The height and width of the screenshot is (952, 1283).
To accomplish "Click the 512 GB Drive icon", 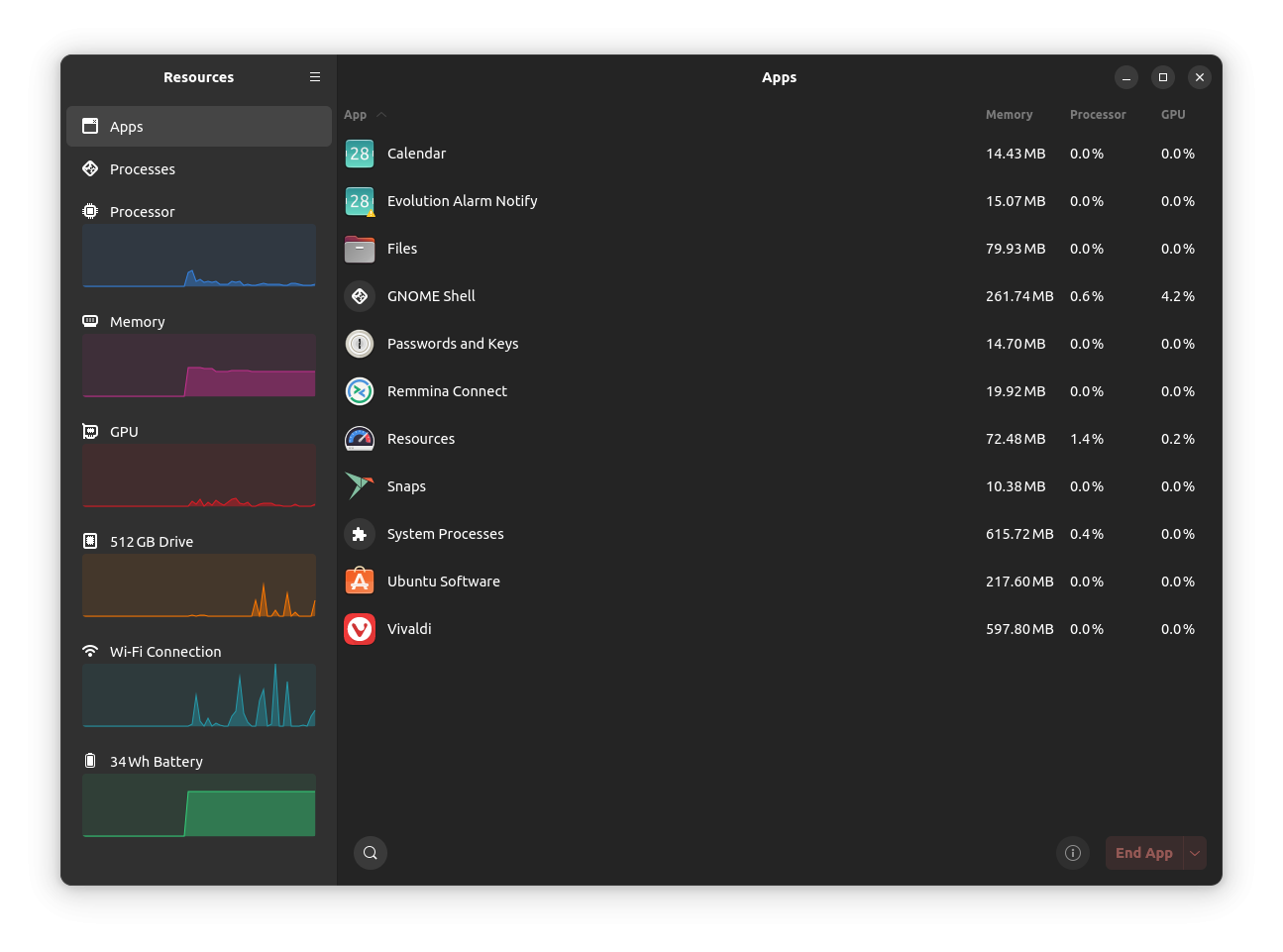I will click(90, 541).
